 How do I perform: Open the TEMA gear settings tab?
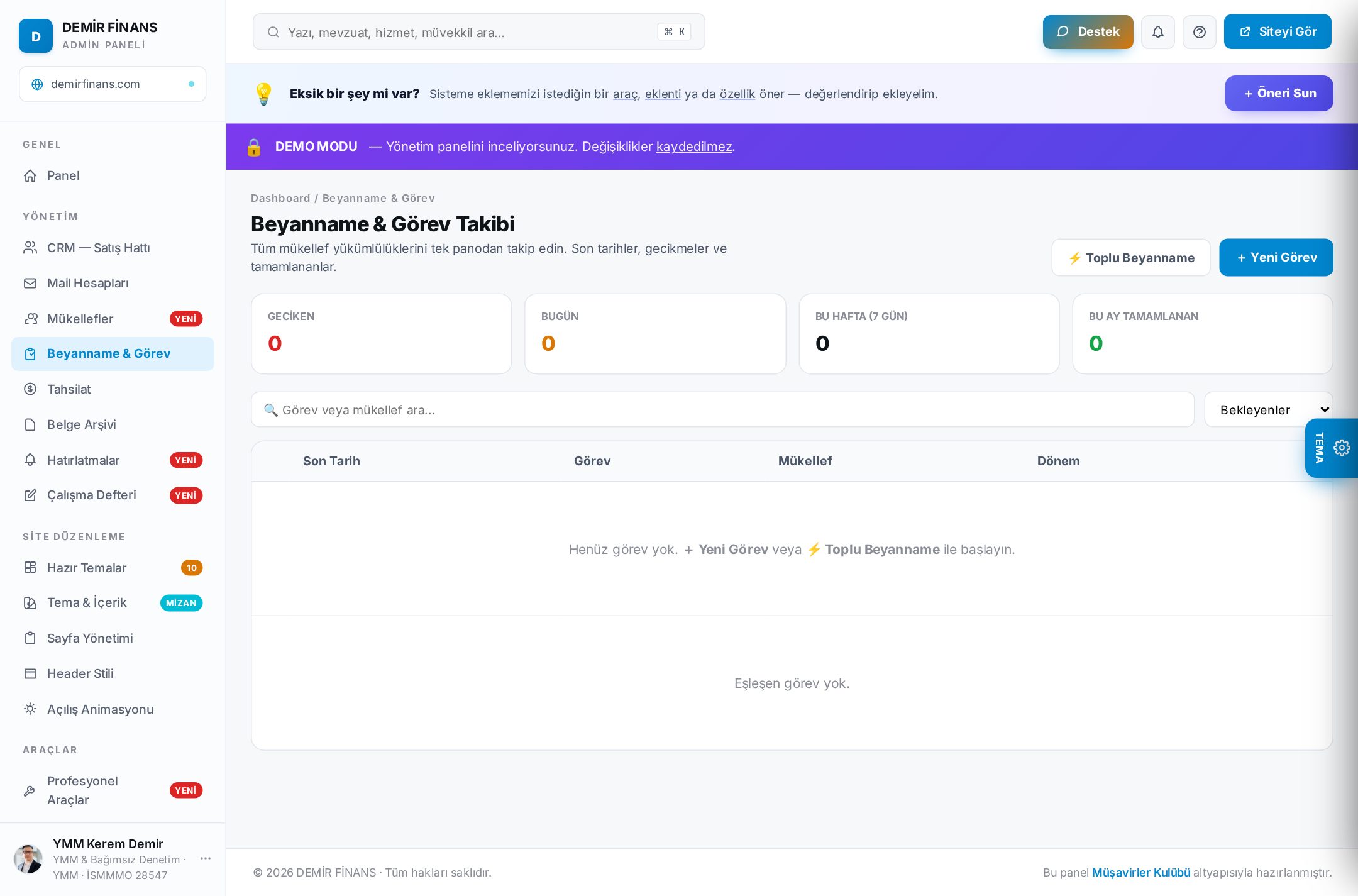pyautogui.click(x=1332, y=448)
